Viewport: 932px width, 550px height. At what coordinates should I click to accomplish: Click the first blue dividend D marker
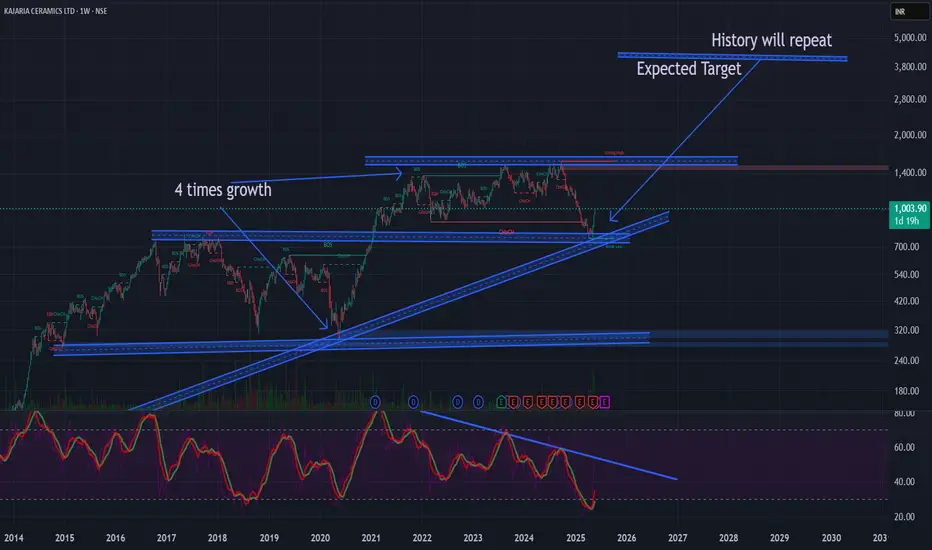375,402
